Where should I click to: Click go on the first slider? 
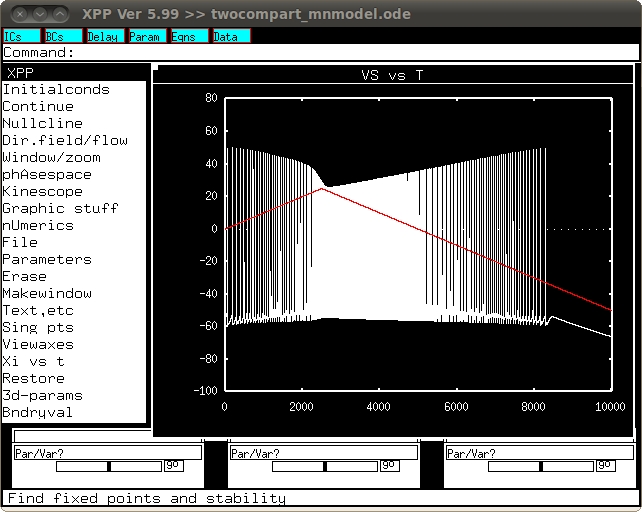[174, 466]
